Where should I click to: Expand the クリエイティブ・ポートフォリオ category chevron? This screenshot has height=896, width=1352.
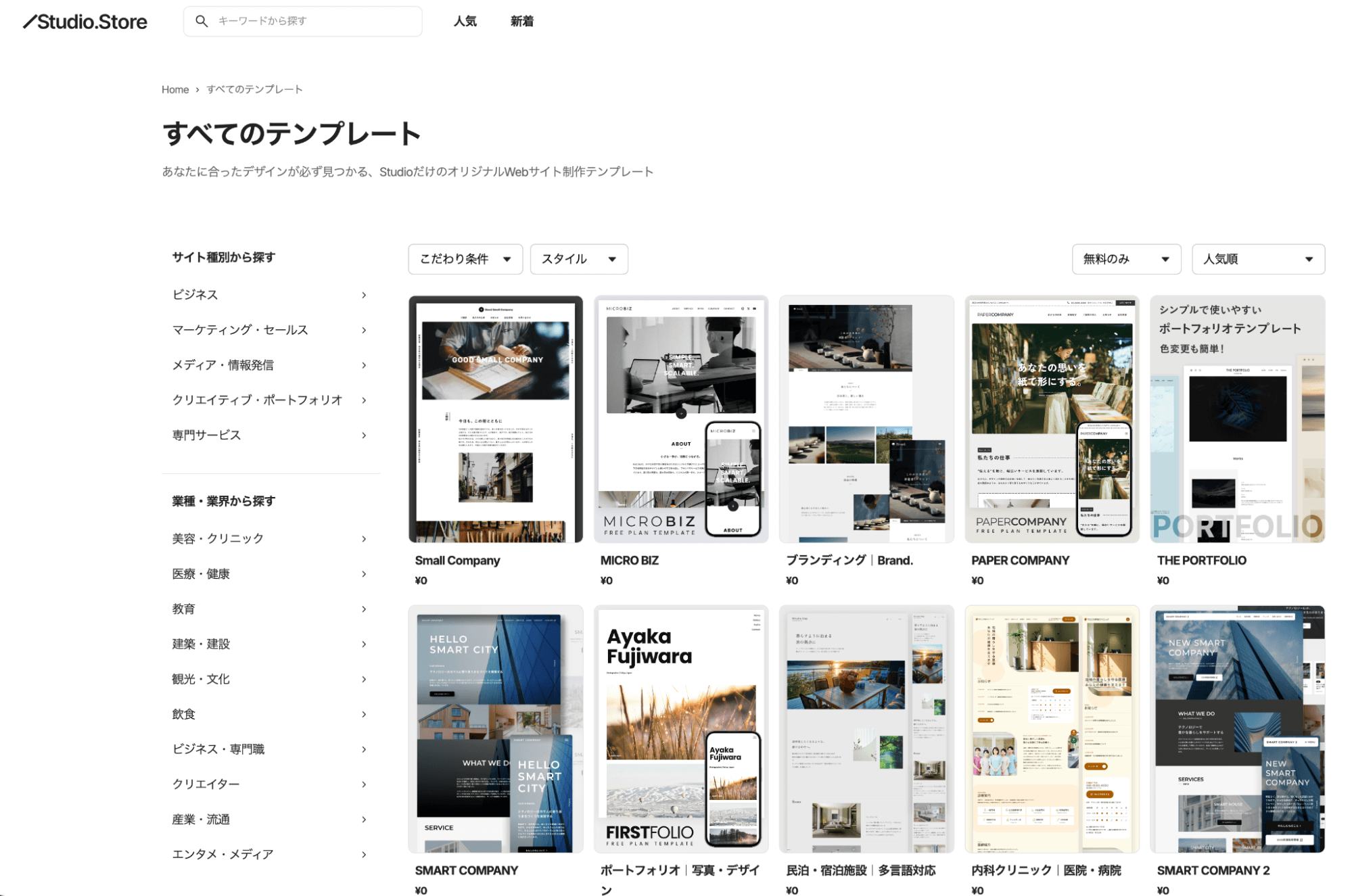click(x=364, y=399)
